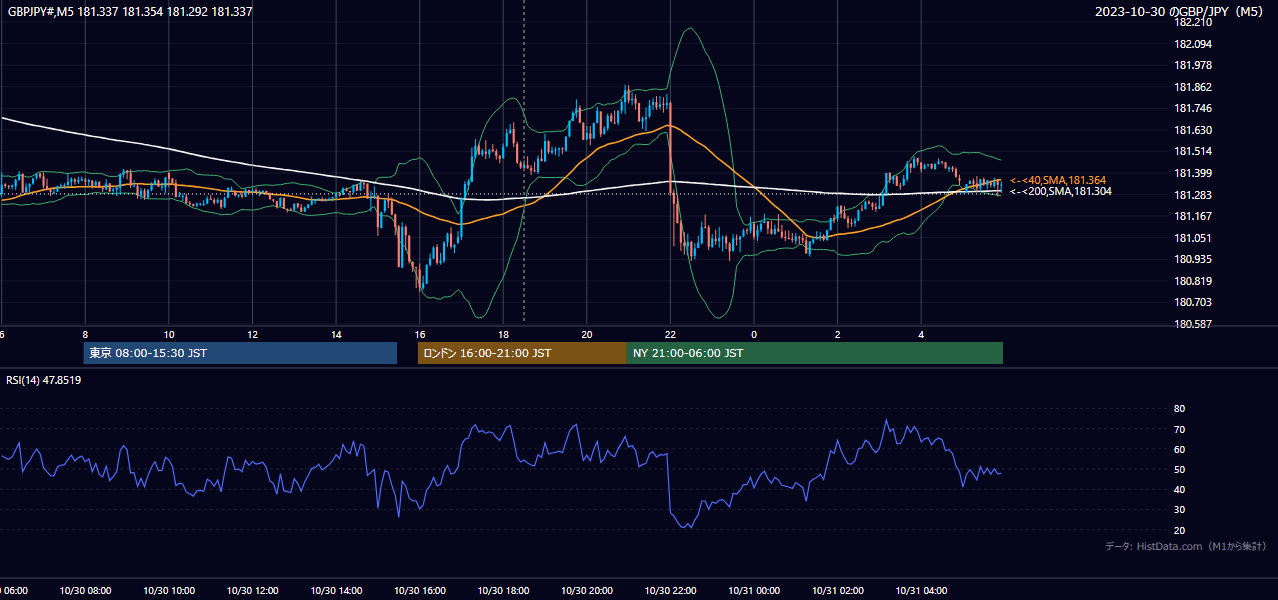Click price axis value 180.587
Viewport: 1278px width, 600px height.
coord(1193,323)
